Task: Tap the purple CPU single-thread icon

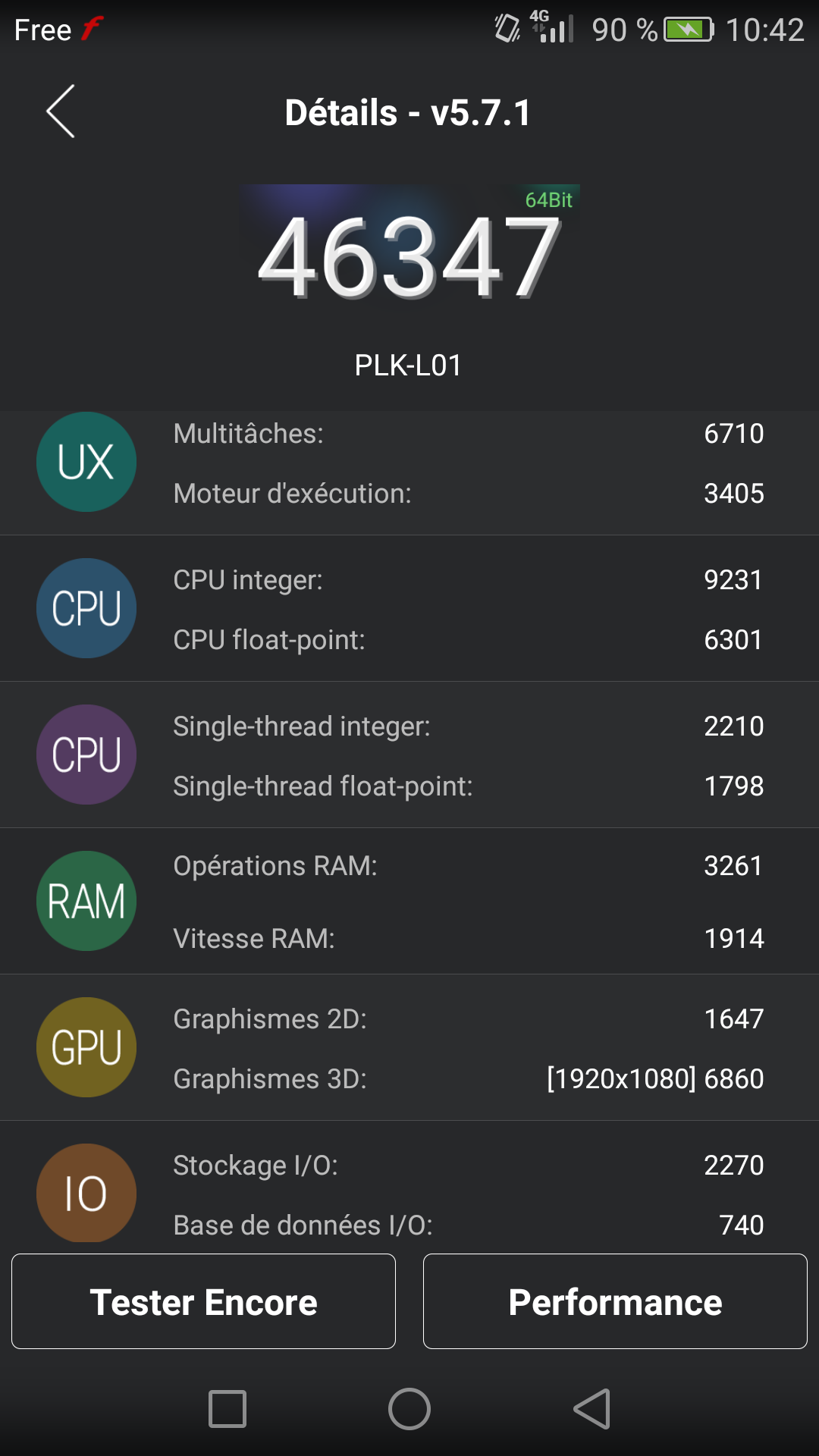Action: tap(86, 755)
